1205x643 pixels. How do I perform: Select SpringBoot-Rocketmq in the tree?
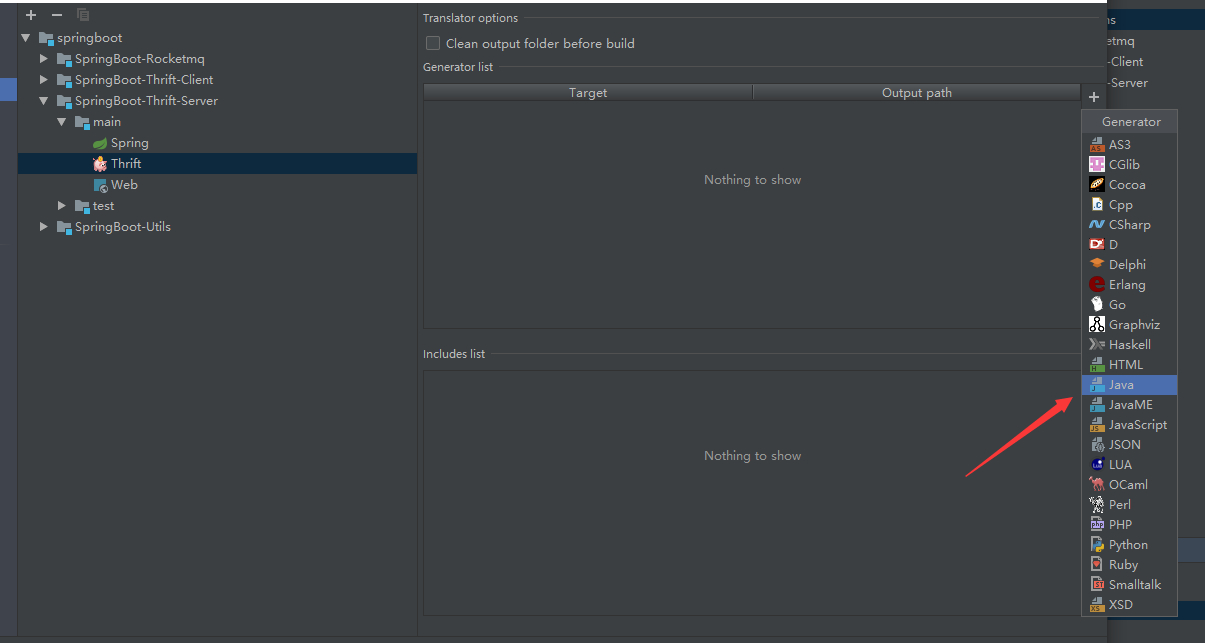140,59
